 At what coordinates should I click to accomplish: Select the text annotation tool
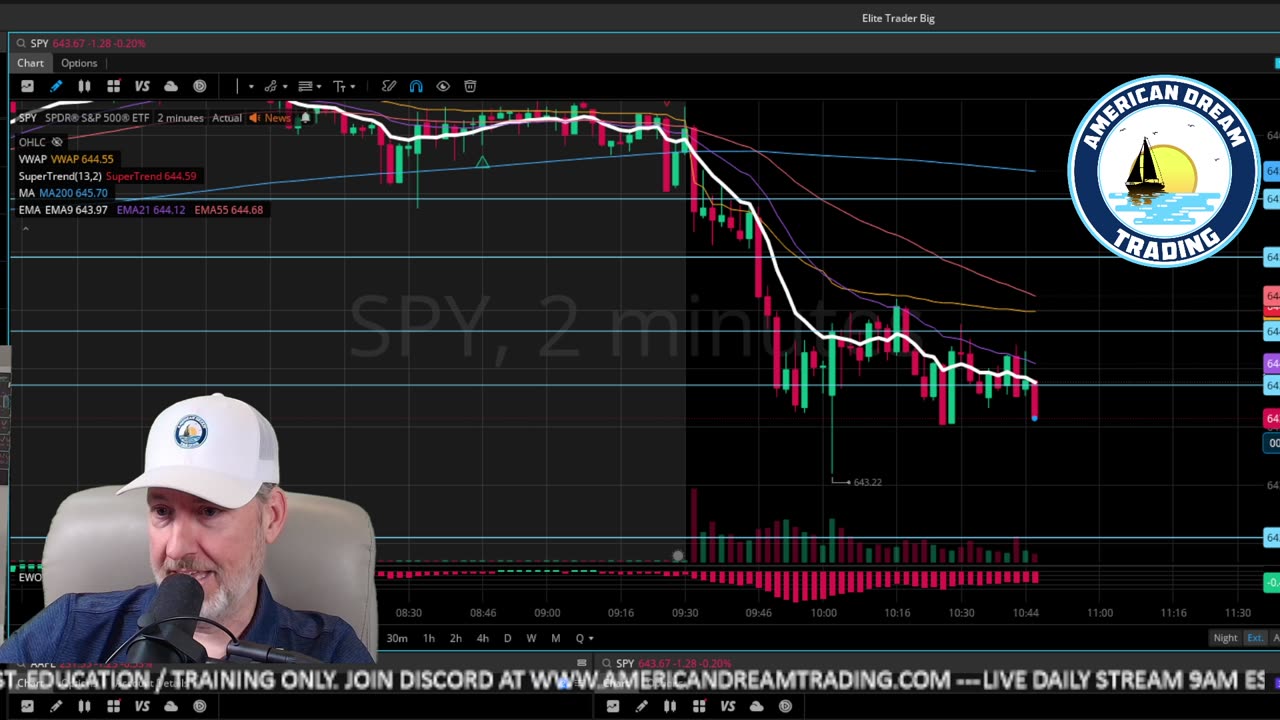(x=339, y=86)
